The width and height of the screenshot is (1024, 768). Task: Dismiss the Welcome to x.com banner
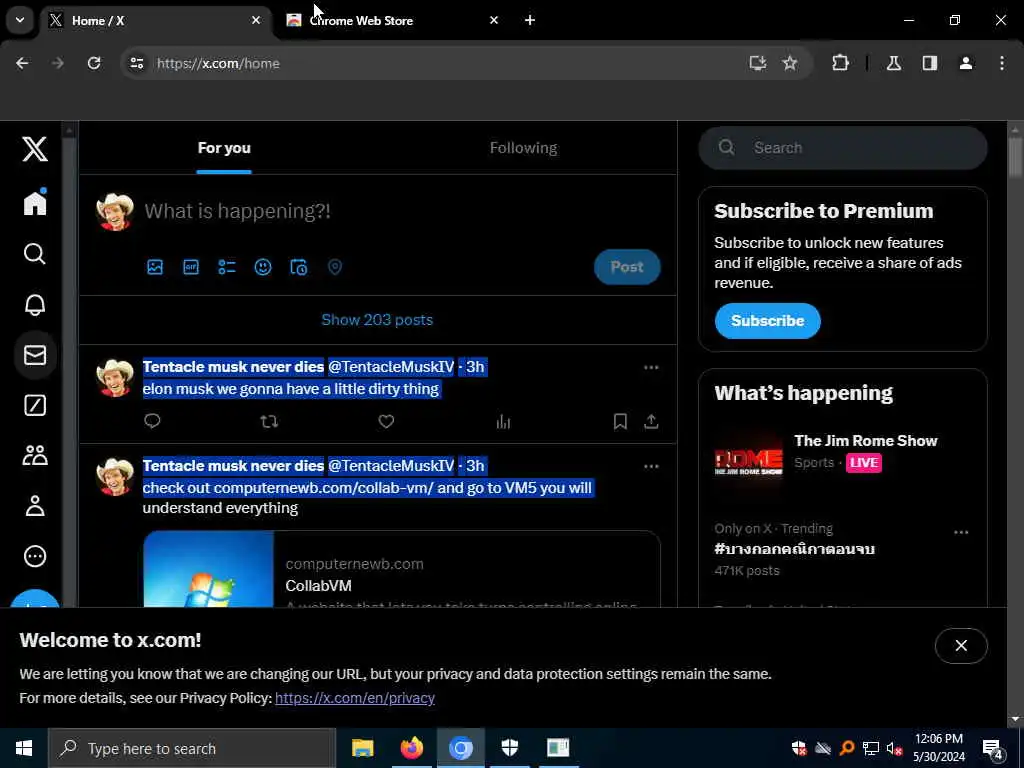tap(961, 645)
